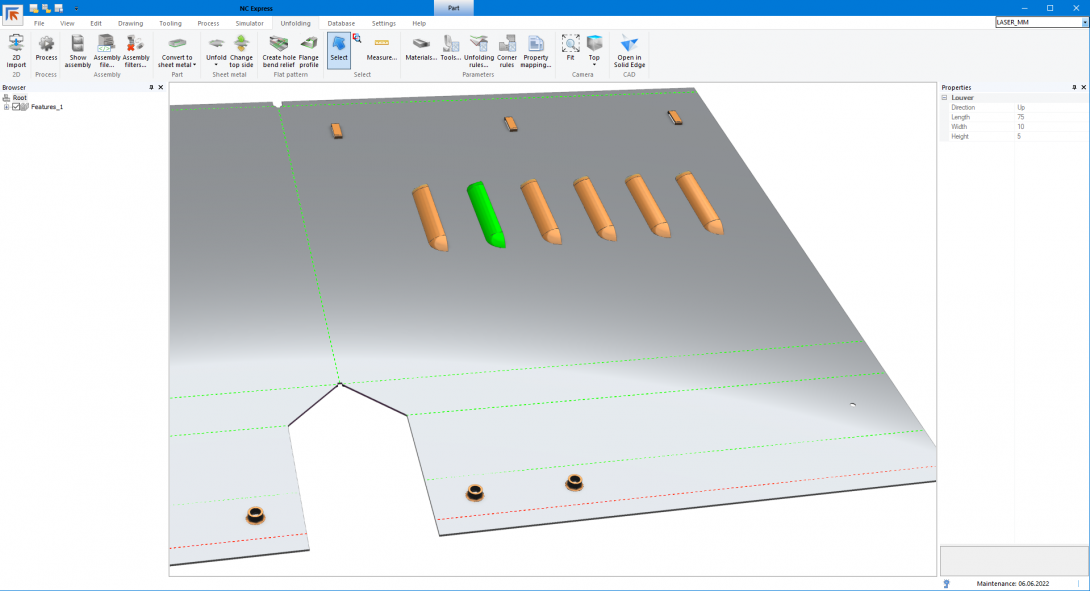Open the LASER_MM machine dropdown
1090x591 pixels.
(1083, 22)
